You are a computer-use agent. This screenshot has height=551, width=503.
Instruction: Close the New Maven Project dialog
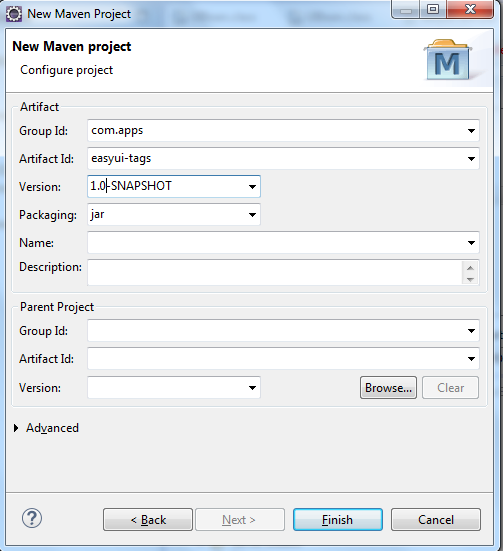(470, 9)
